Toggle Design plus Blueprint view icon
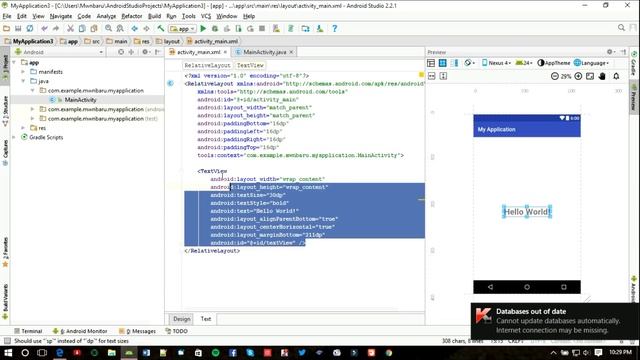640x360 pixels. 455,63
